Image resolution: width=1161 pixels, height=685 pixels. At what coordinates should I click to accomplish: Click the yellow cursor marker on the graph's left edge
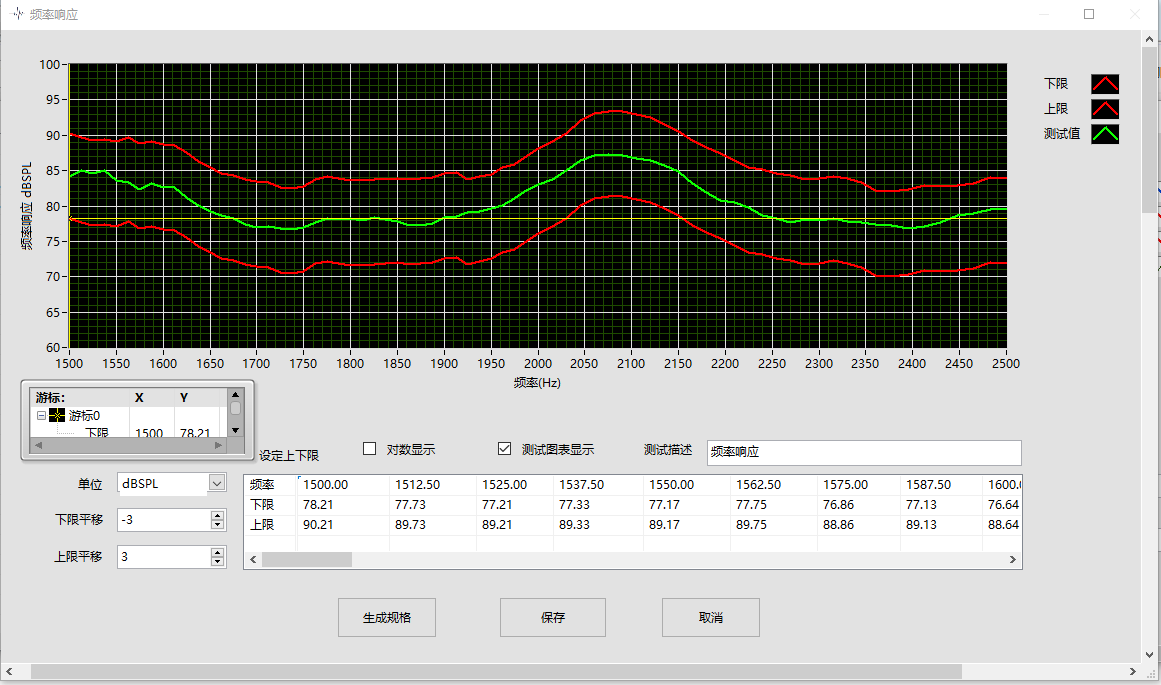71,218
